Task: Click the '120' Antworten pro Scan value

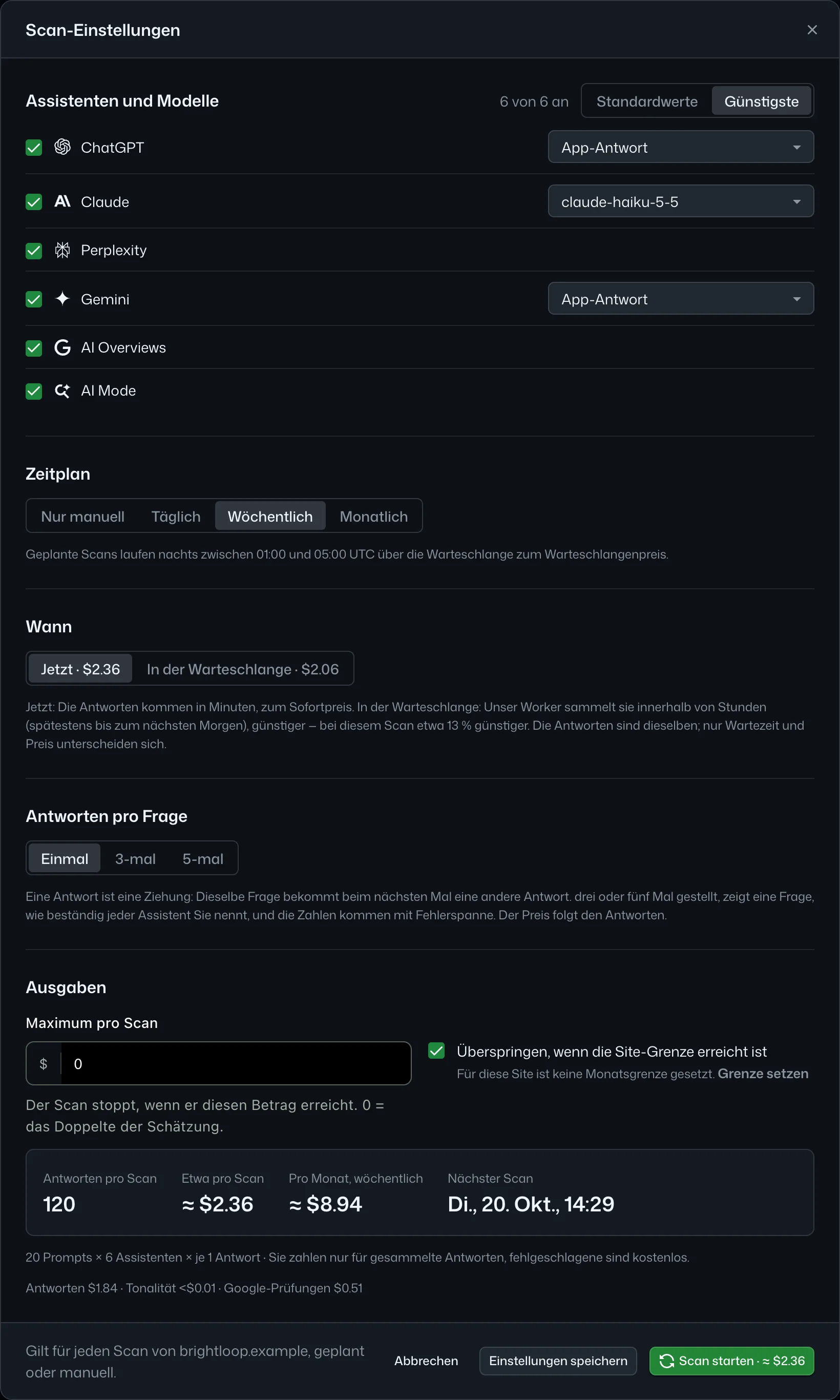Action: (59, 1204)
